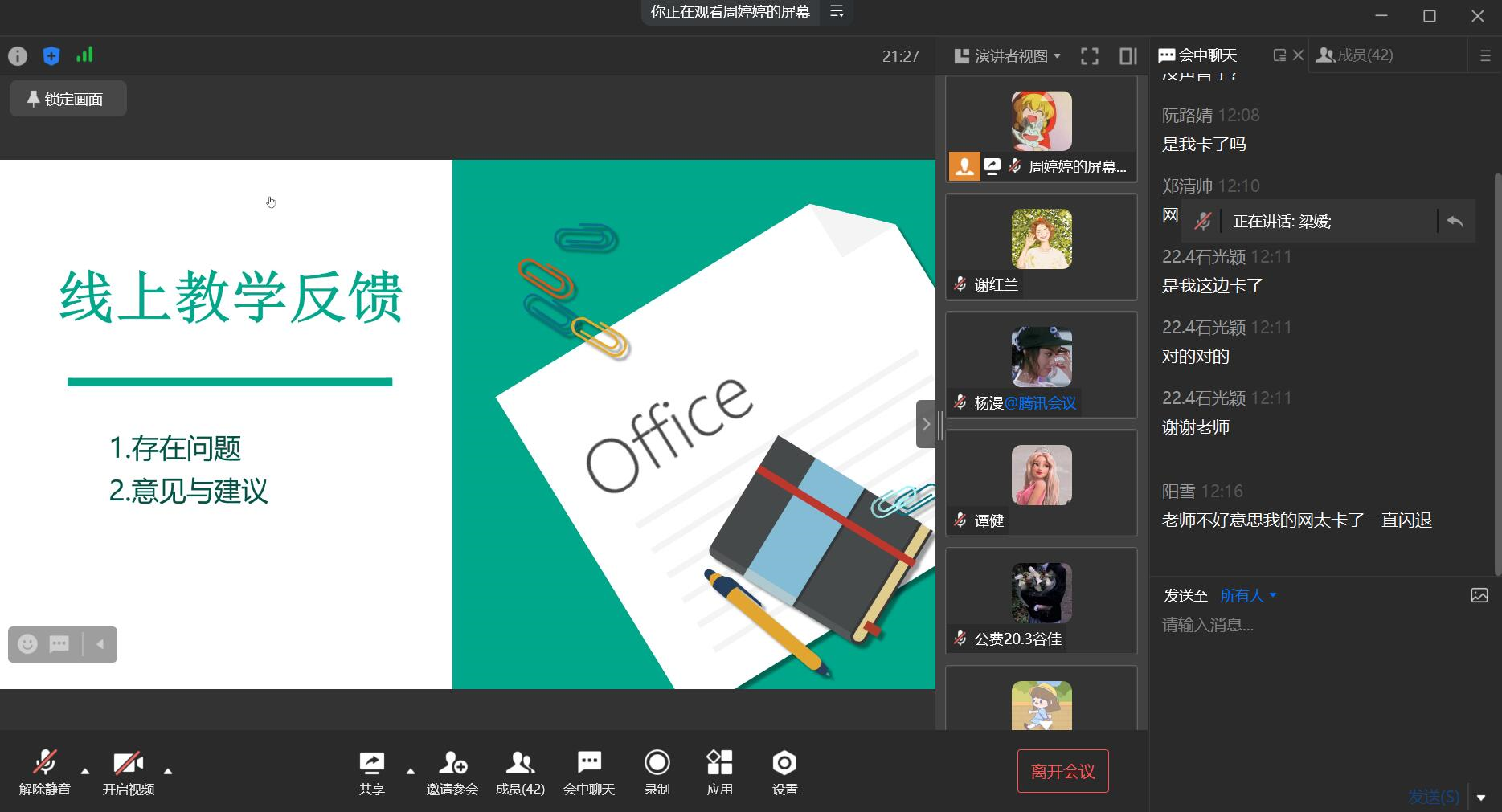The image size is (1502, 812).
Task: Click the muted mic icon in the 正在讲话 banner
Action: pyautogui.click(x=1203, y=221)
